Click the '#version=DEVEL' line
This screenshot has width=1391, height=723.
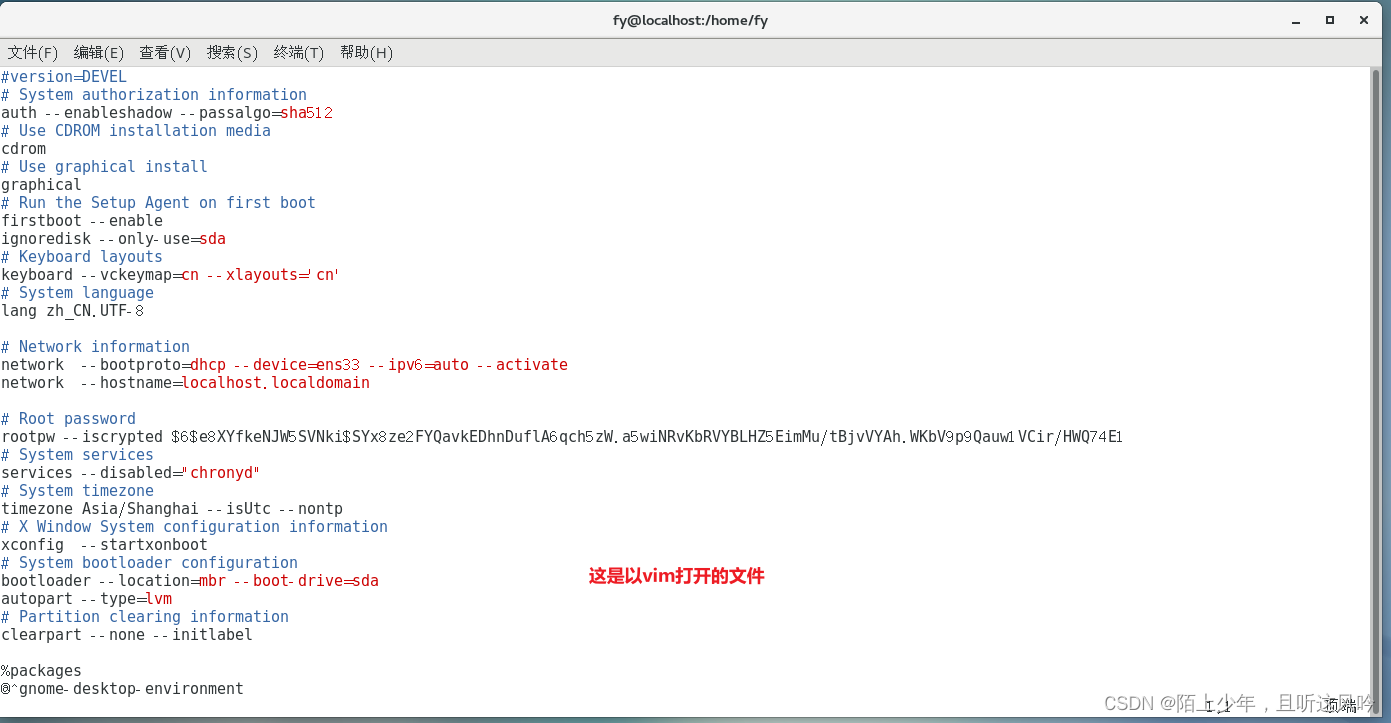tap(64, 77)
